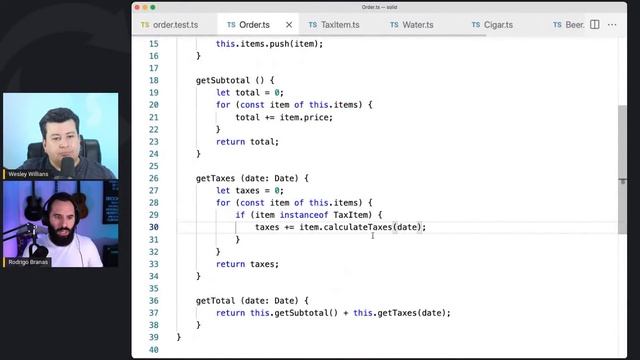Open the TaxItem.ts tab
This screenshot has width=640, height=360.
point(340,25)
